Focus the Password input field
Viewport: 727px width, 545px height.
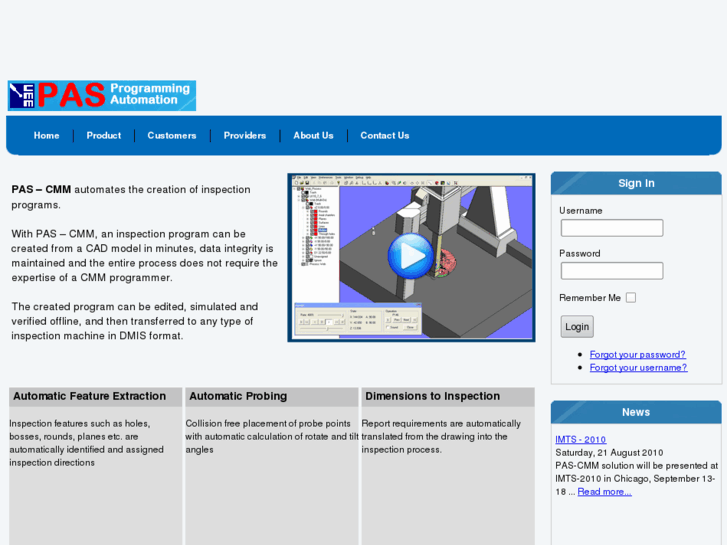pyautogui.click(x=612, y=270)
